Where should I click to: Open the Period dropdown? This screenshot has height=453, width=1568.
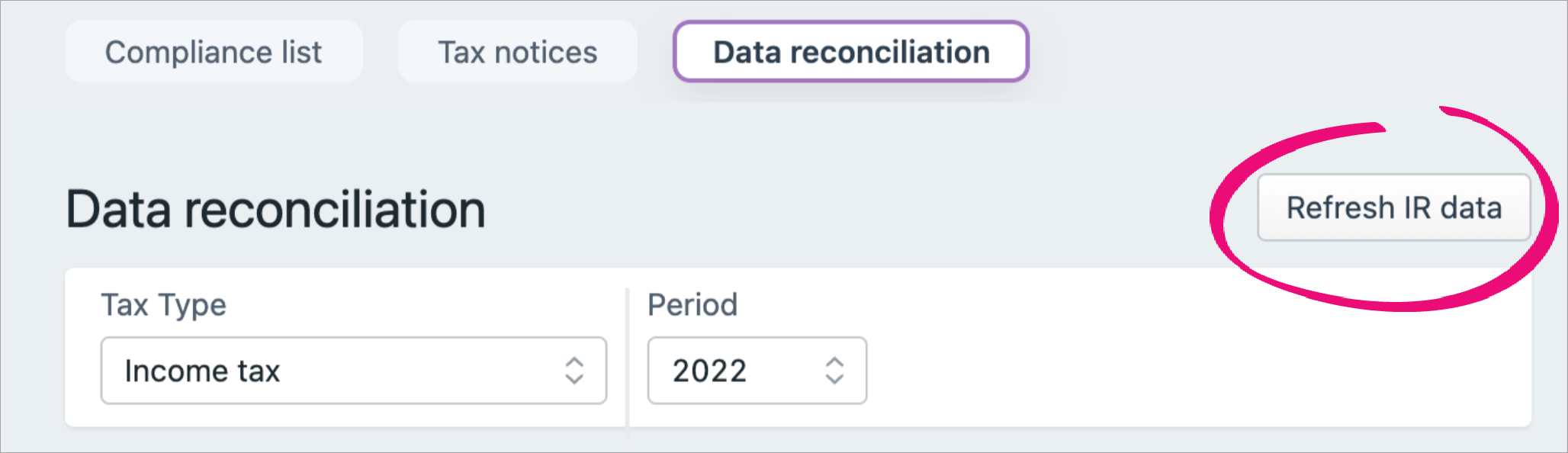(x=757, y=371)
